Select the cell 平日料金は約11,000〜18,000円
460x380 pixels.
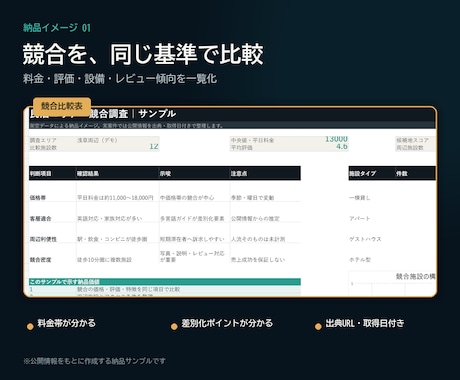coord(115,198)
